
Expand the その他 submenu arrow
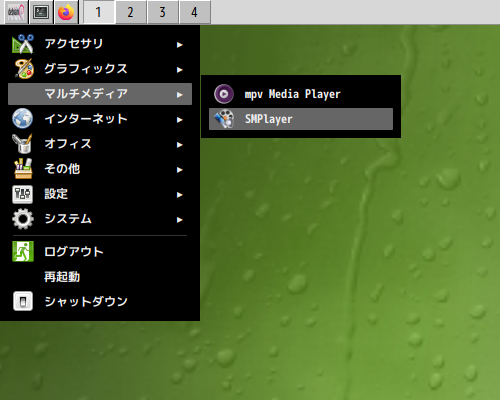[x=180, y=170]
